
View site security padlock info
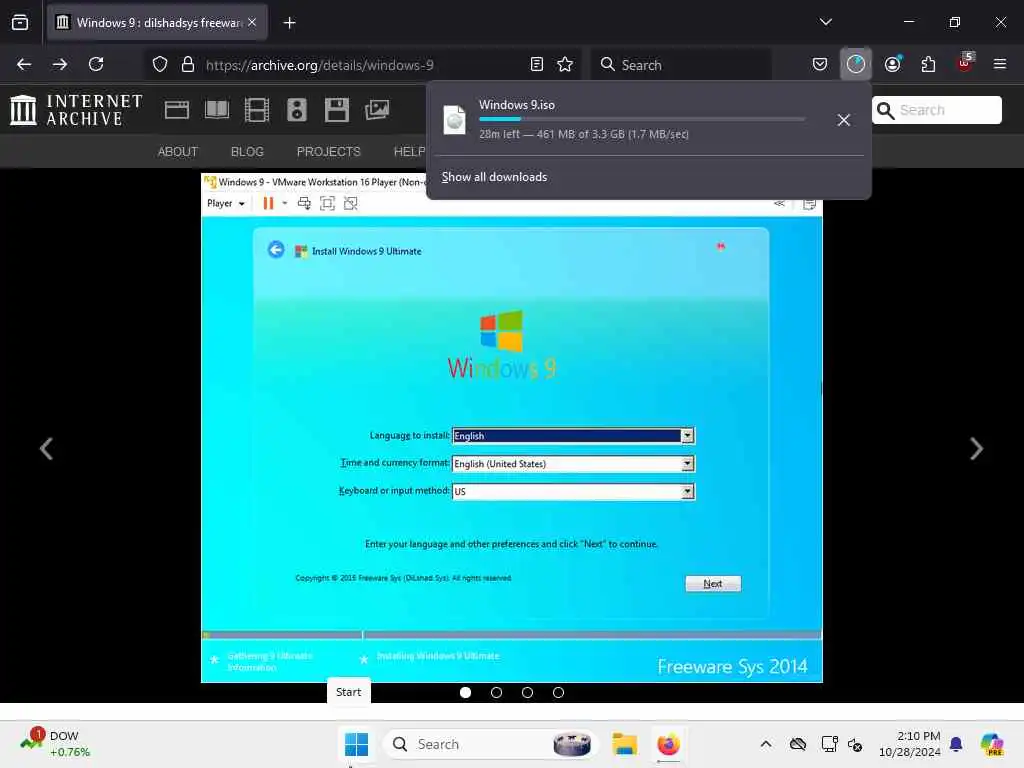tap(188, 64)
